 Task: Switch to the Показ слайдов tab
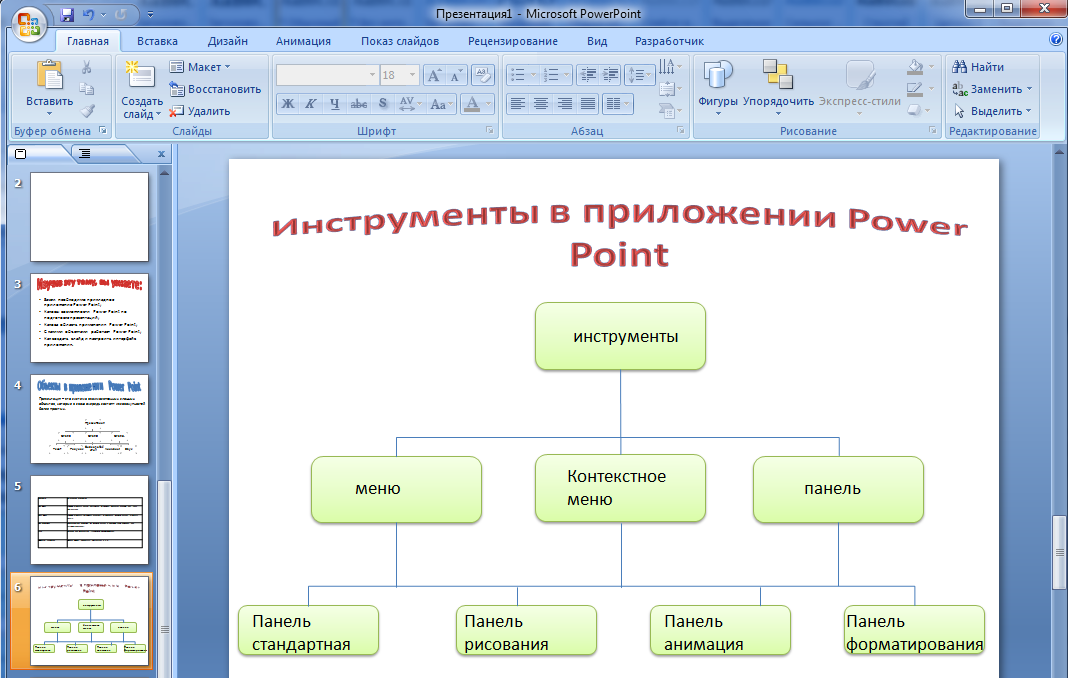pyautogui.click(x=400, y=41)
